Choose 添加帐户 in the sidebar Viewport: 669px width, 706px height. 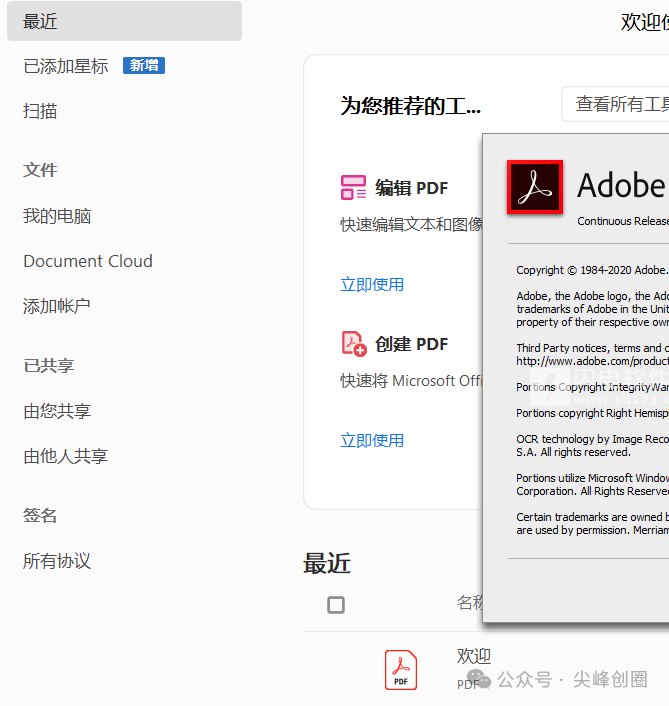[57, 306]
